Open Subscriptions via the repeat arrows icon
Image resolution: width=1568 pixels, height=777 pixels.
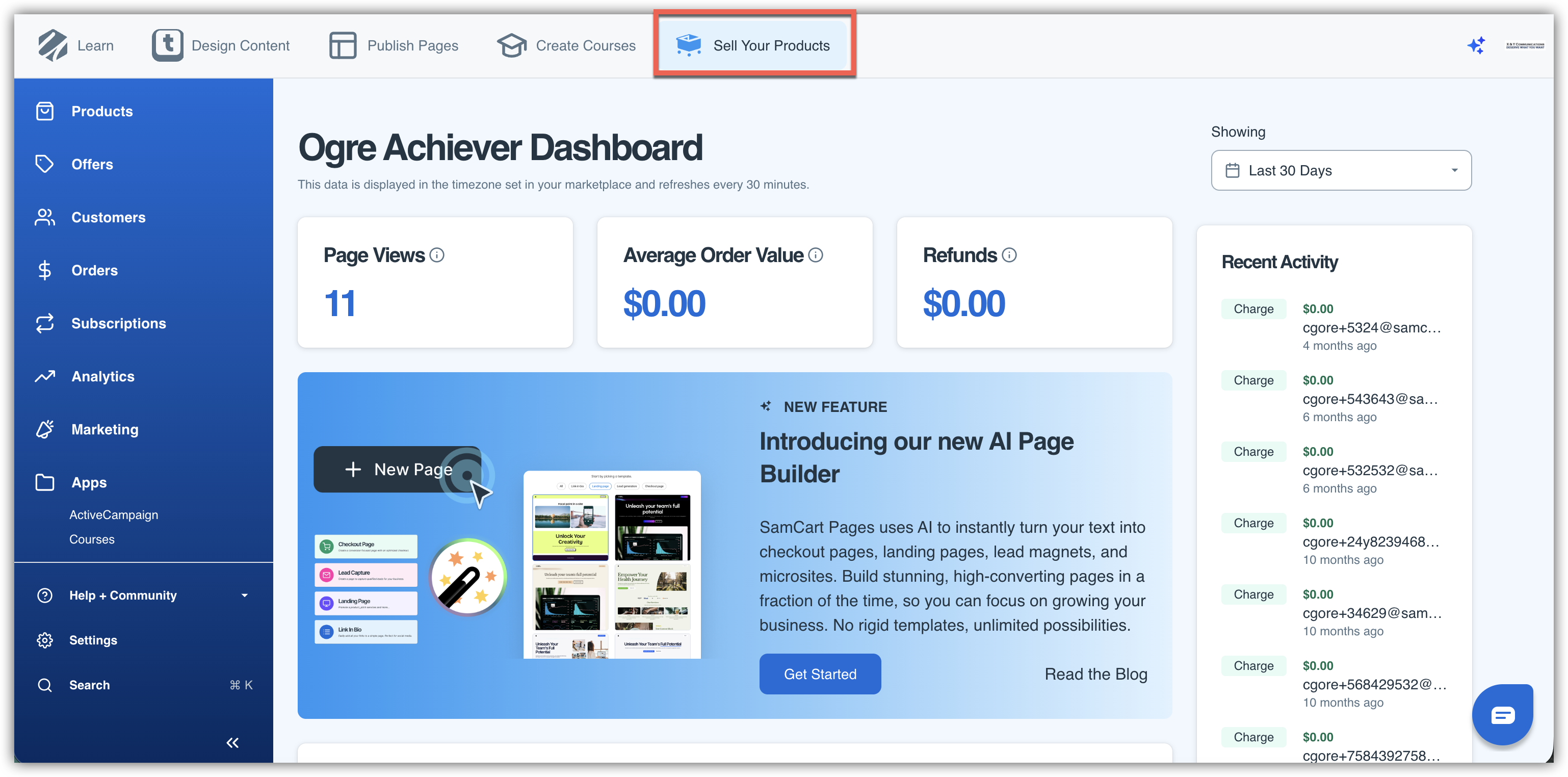[44, 323]
